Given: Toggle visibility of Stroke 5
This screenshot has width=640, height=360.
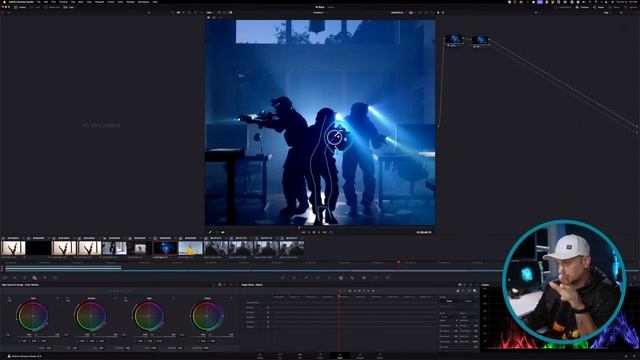Looking at the screenshot, I should point(268,327).
